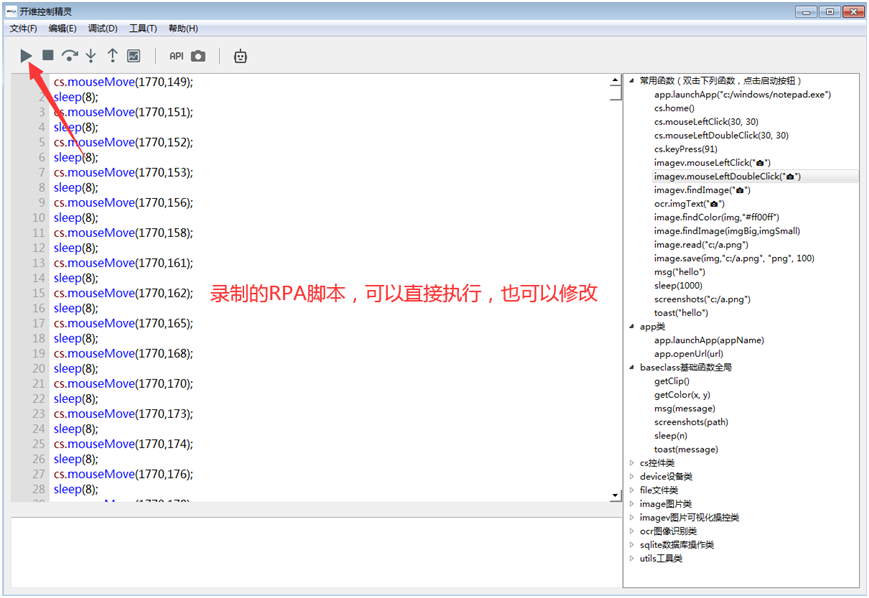Stop script execution with the square button
The width and height of the screenshot is (869, 598).
click(x=48, y=55)
